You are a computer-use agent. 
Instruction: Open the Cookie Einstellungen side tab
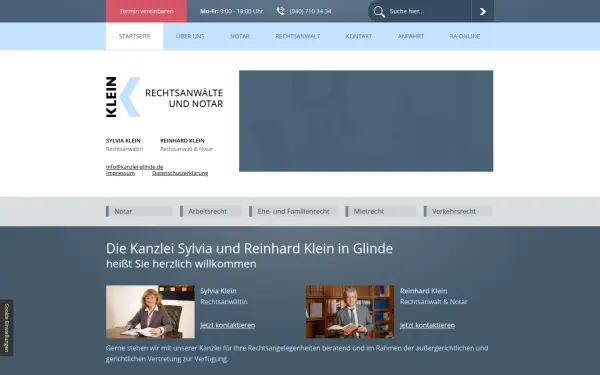click(7, 328)
